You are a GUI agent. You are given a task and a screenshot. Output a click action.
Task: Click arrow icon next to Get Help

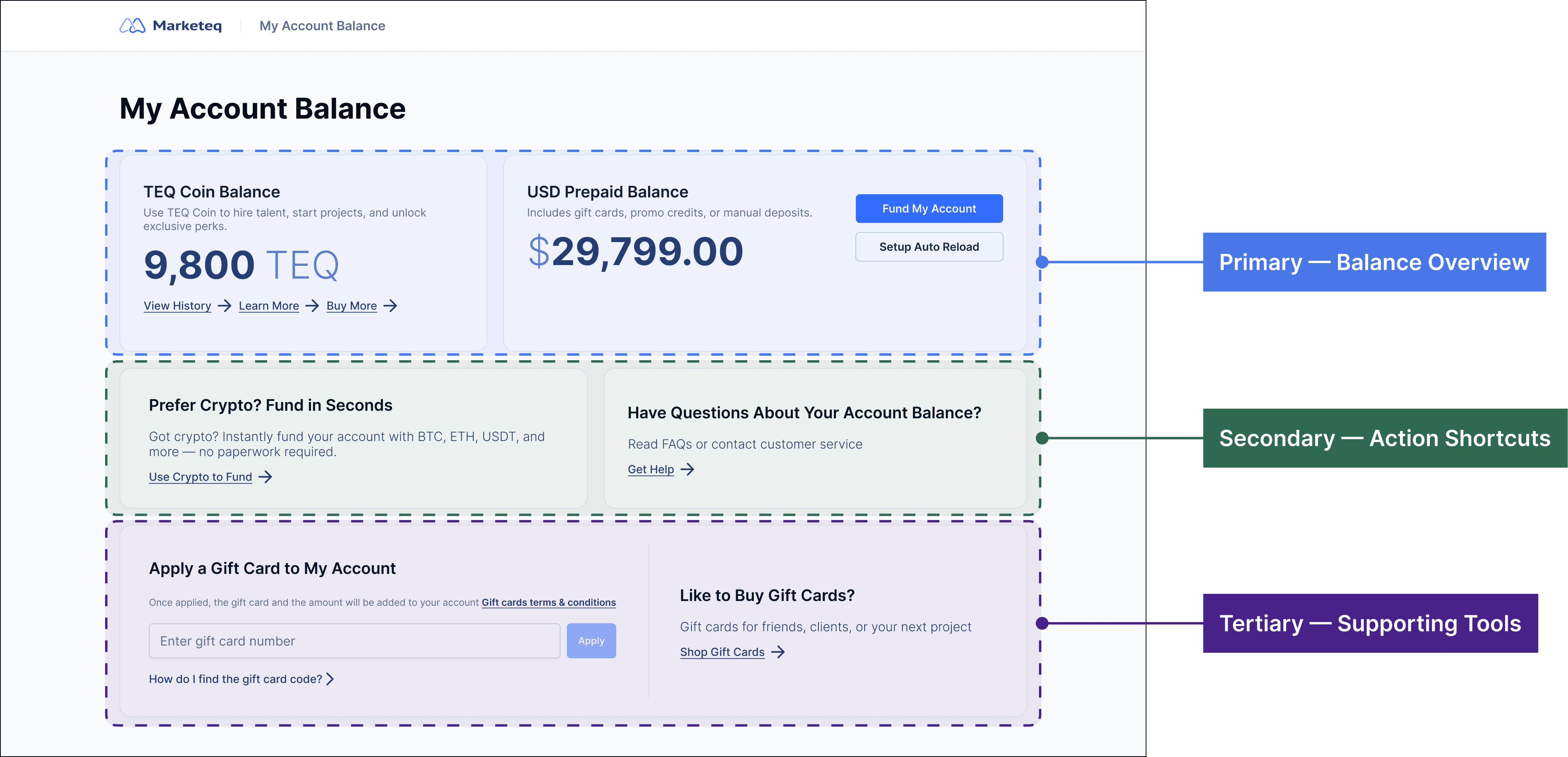pos(687,469)
